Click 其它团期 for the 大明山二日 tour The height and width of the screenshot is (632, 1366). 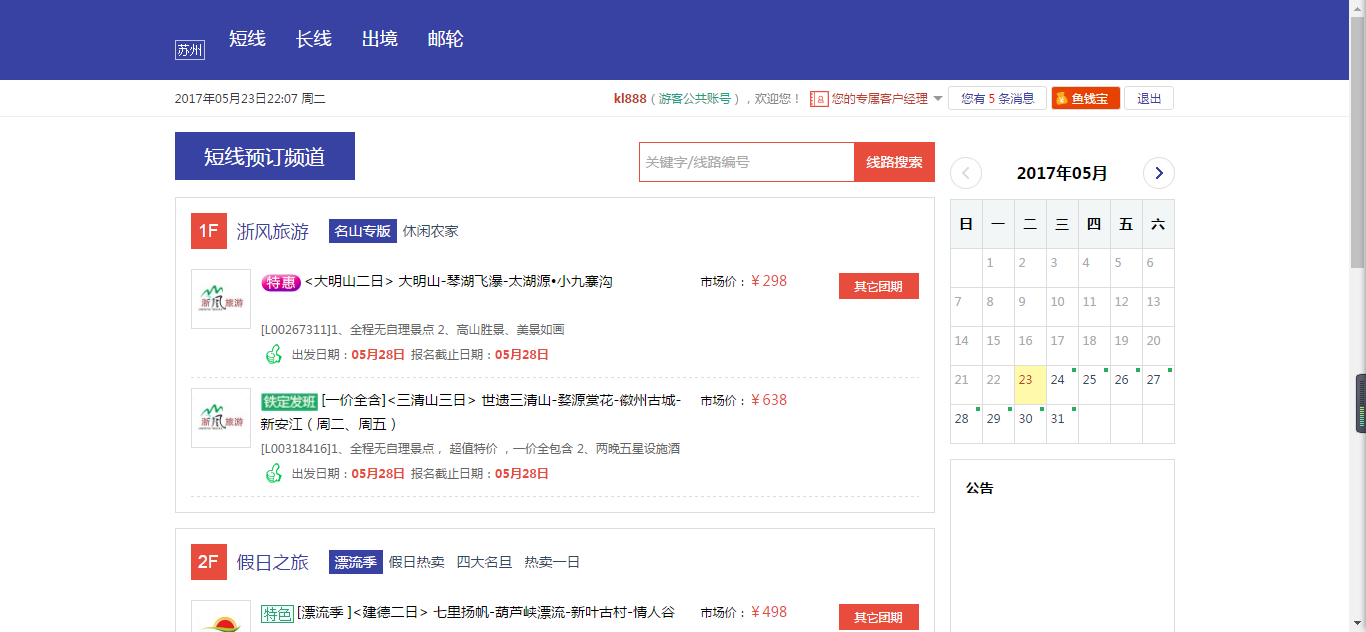[878, 286]
